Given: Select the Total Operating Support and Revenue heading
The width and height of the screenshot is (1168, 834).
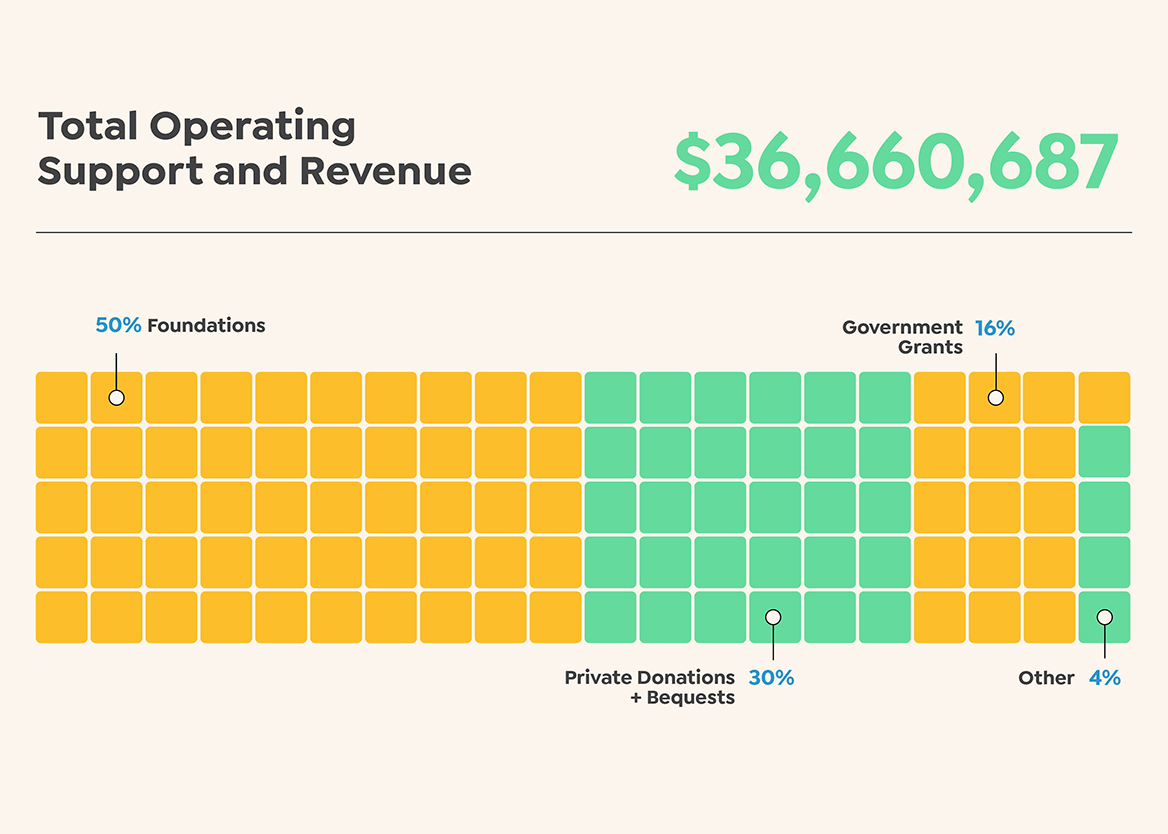Looking at the screenshot, I should point(254,149).
